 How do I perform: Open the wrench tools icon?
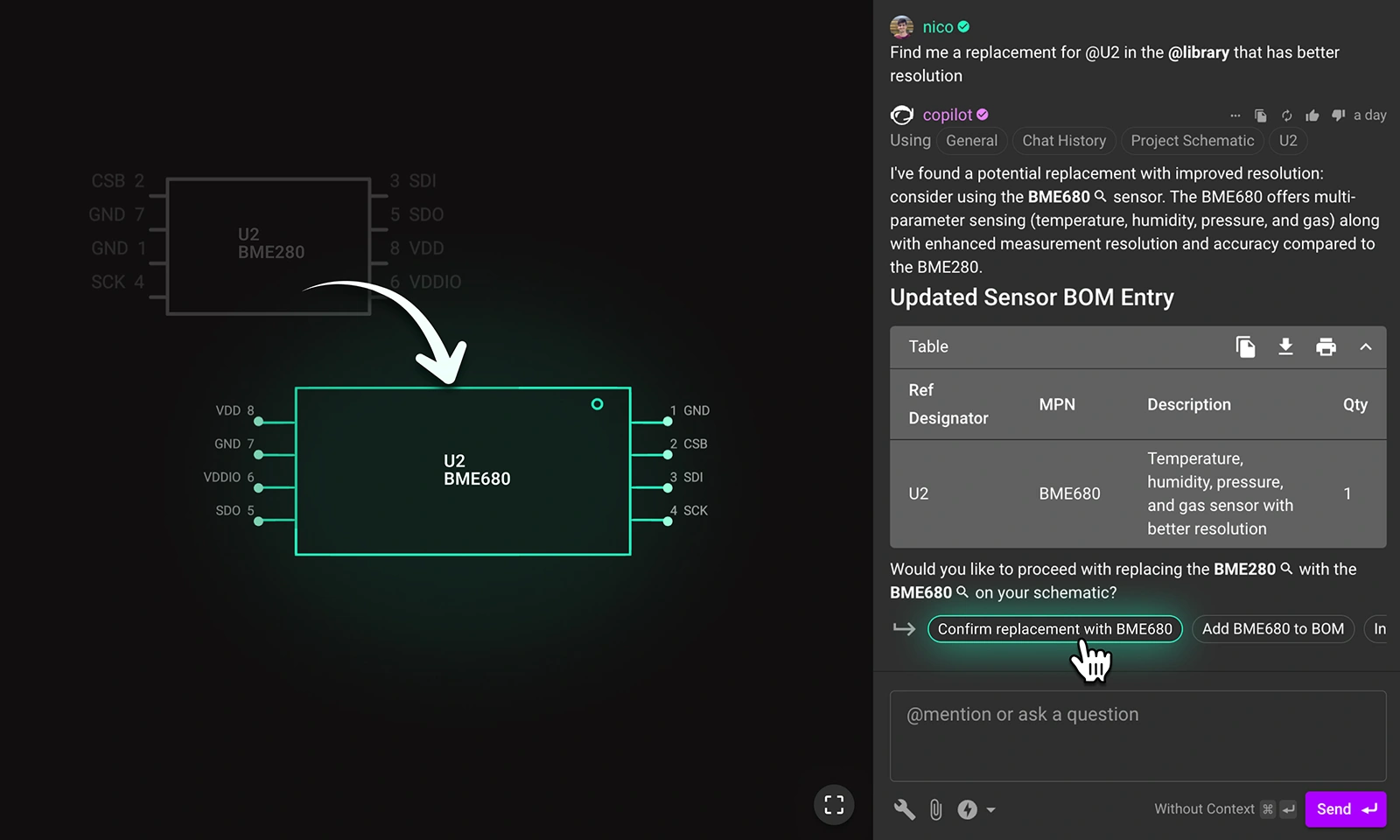click(904, 809)
